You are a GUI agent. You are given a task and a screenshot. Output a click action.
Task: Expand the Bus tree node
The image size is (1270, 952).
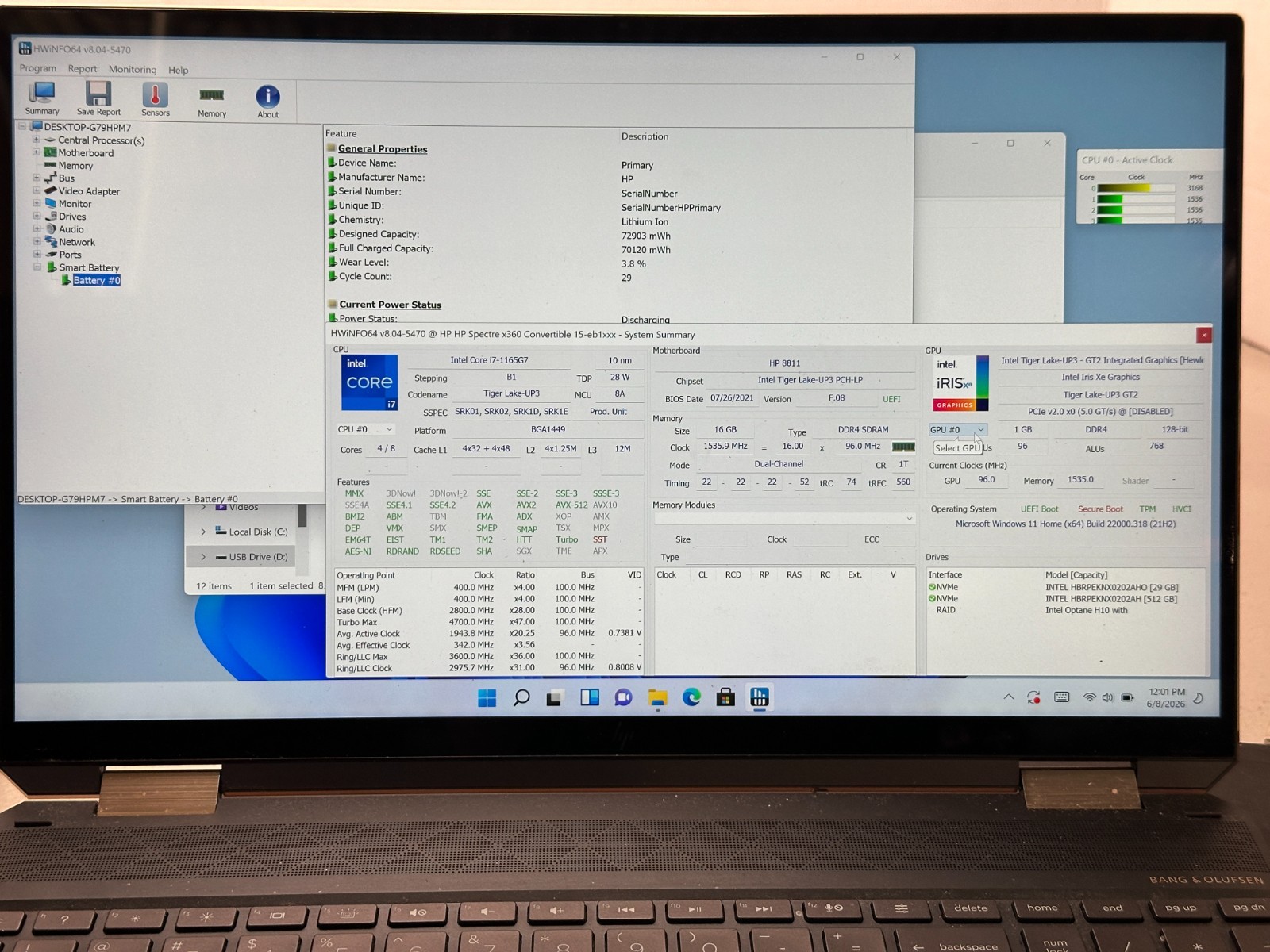[x=36, y=178]
